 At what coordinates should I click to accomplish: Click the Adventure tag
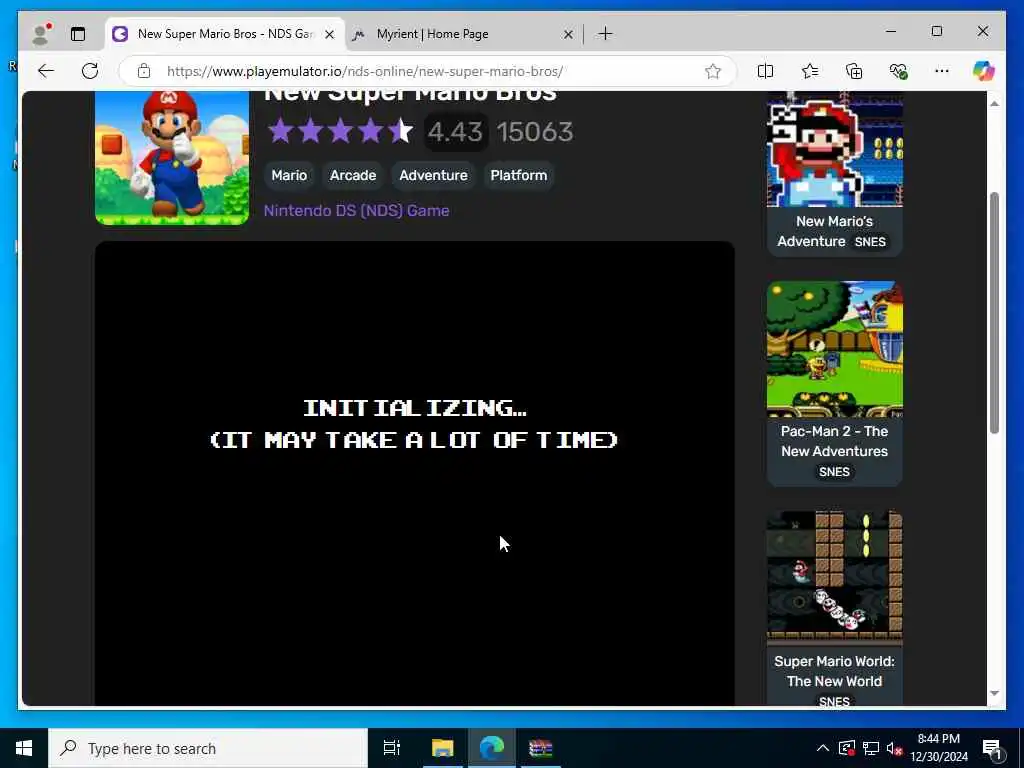coord(434,175)
